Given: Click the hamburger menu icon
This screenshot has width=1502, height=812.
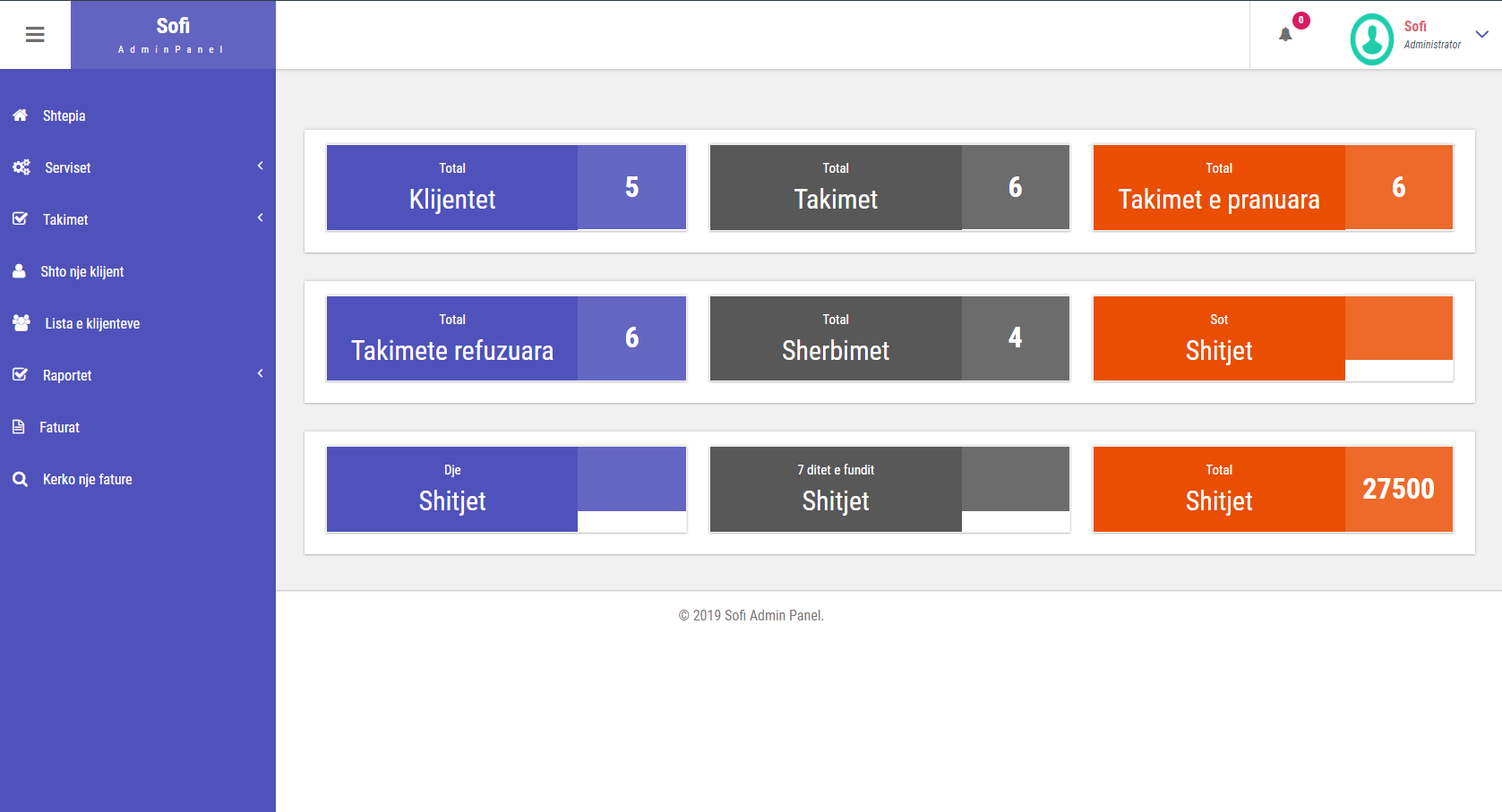Looking at the screenshot, I should 35,35.
